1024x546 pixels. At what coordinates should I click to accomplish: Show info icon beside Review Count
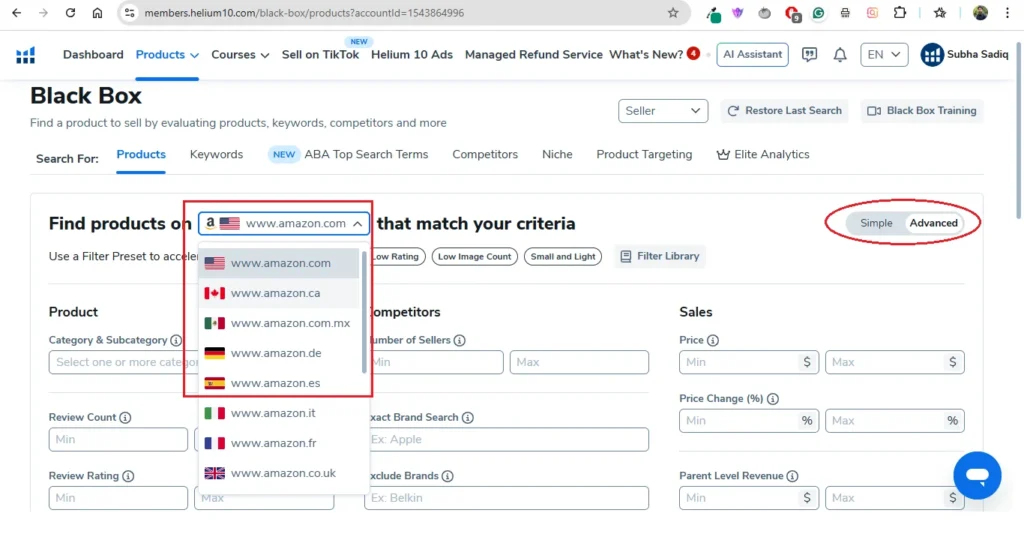coord(125,417)
